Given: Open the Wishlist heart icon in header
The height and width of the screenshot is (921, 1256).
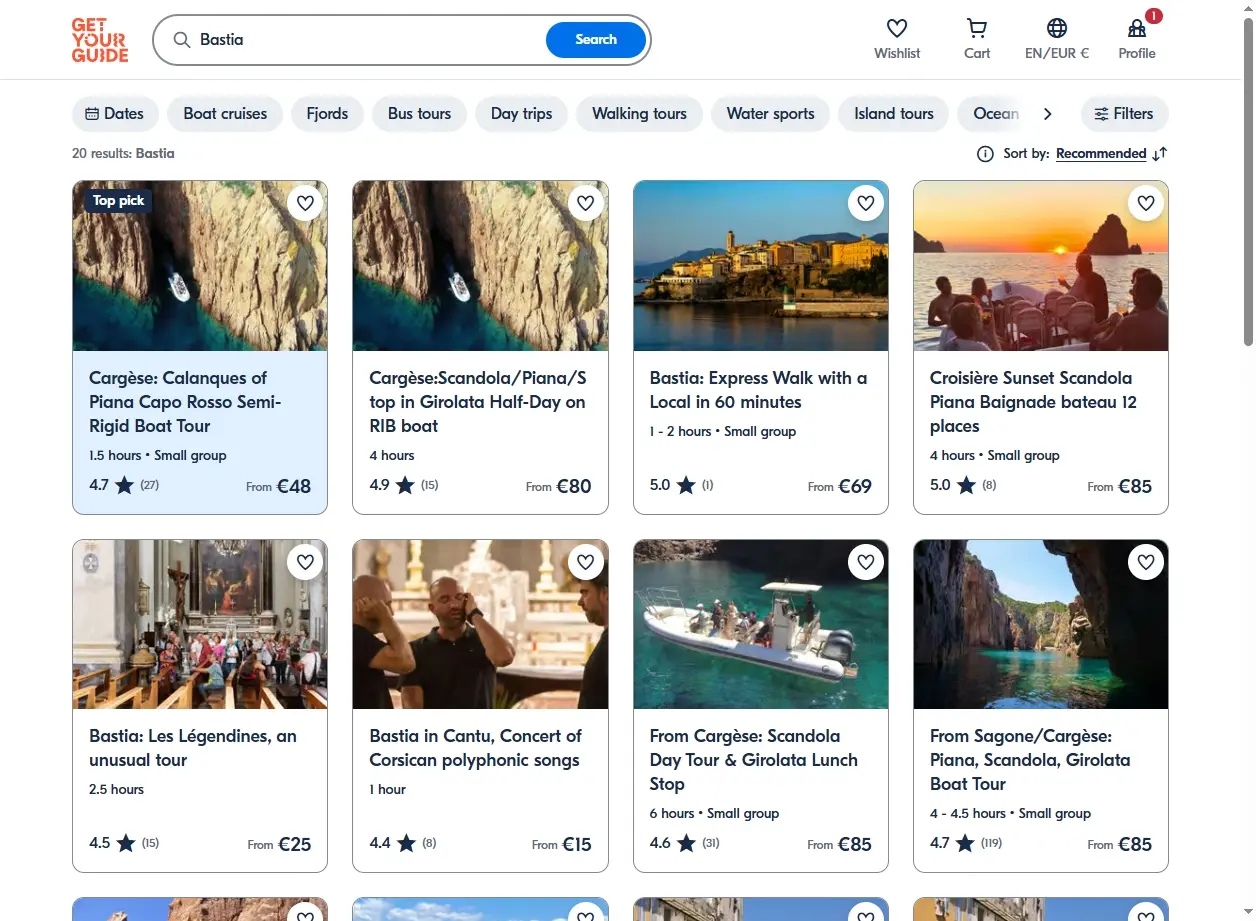Looking at the screenshot, I should click(897, 28).
